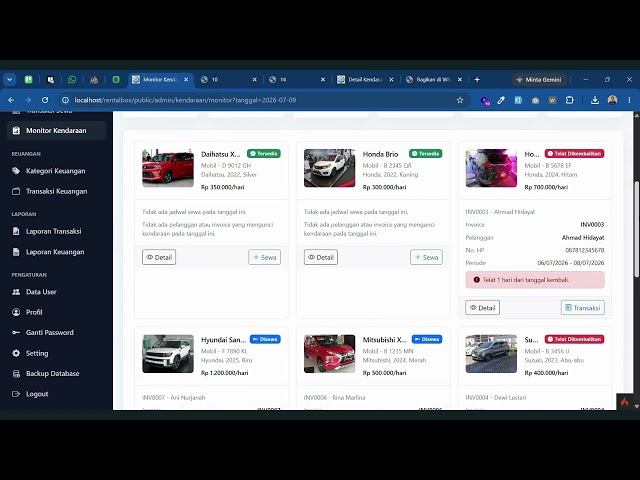The image size is (640, 480).
Task: Click the Mitsubishi red car thumbnail
Action: (x=329, y=353)
